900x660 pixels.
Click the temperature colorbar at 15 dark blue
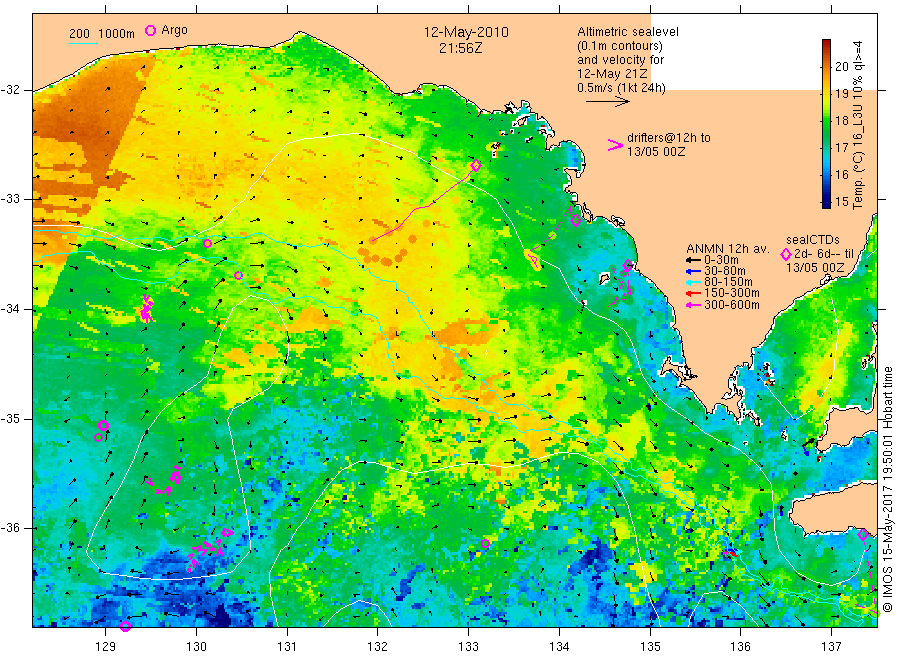pyautogui.click(x=827, y=201)
